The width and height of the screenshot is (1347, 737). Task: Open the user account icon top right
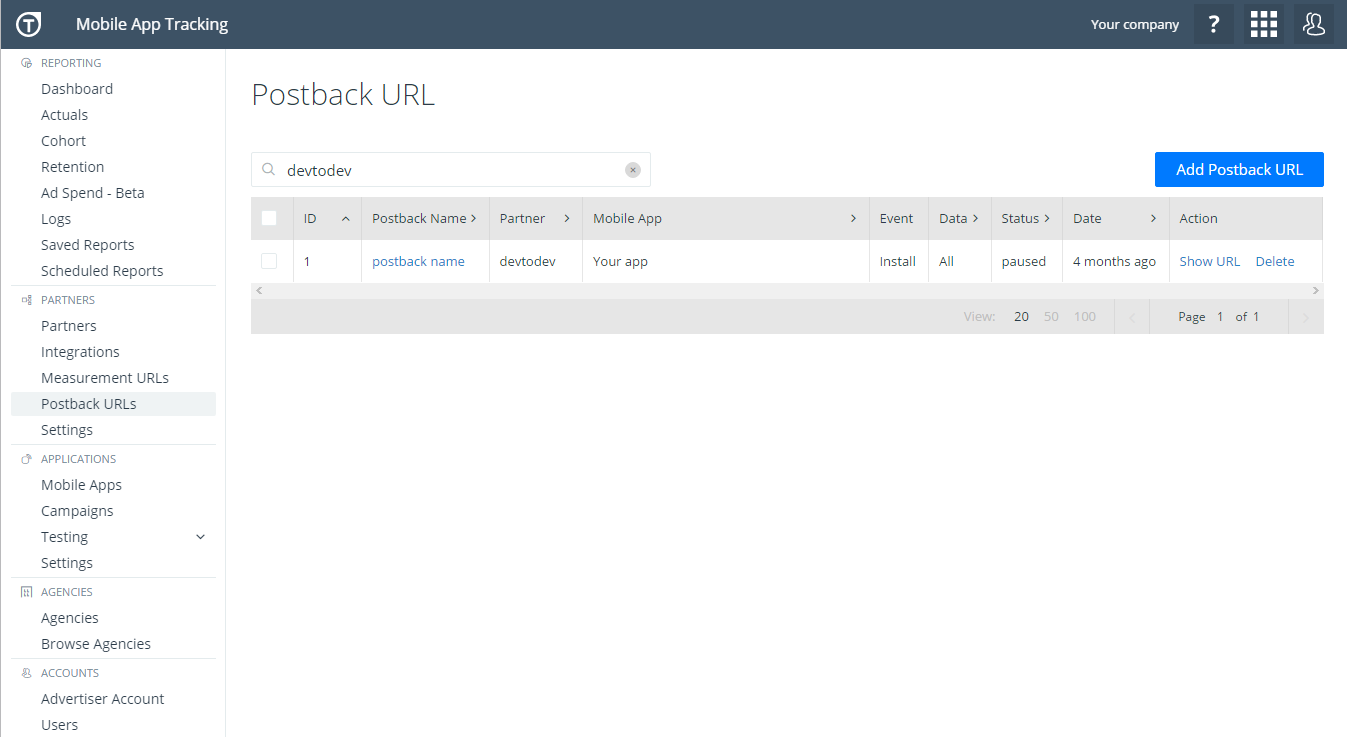click(x=1314, y=23)
